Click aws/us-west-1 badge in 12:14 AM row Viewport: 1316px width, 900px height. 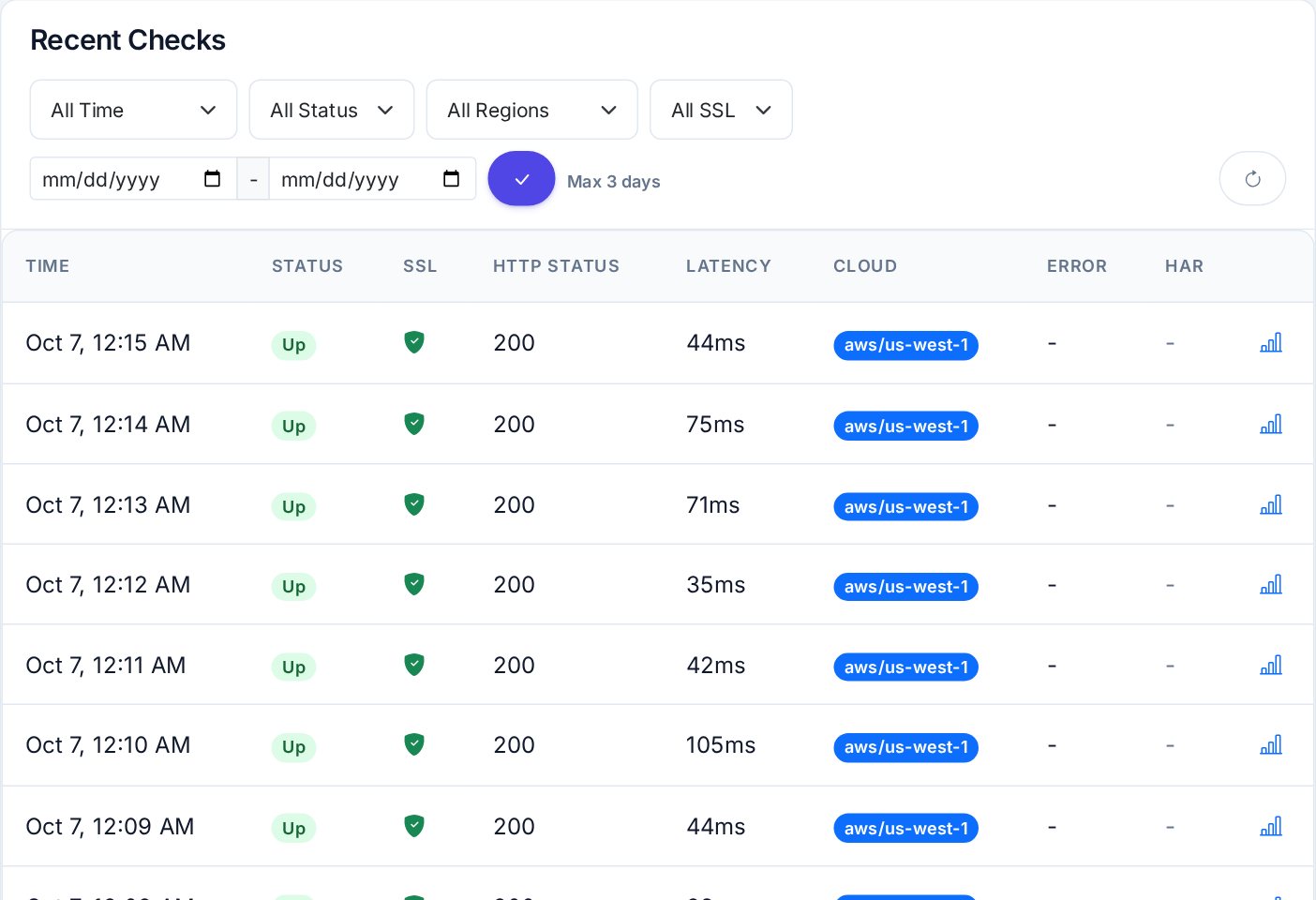[905, 426]
